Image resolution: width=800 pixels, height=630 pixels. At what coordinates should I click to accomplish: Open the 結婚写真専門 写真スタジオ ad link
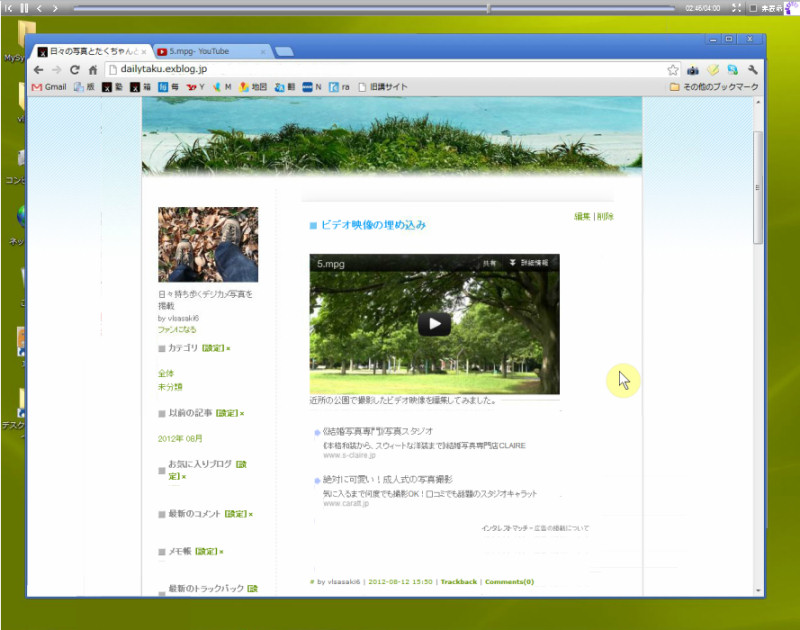[x=378, y=432]
